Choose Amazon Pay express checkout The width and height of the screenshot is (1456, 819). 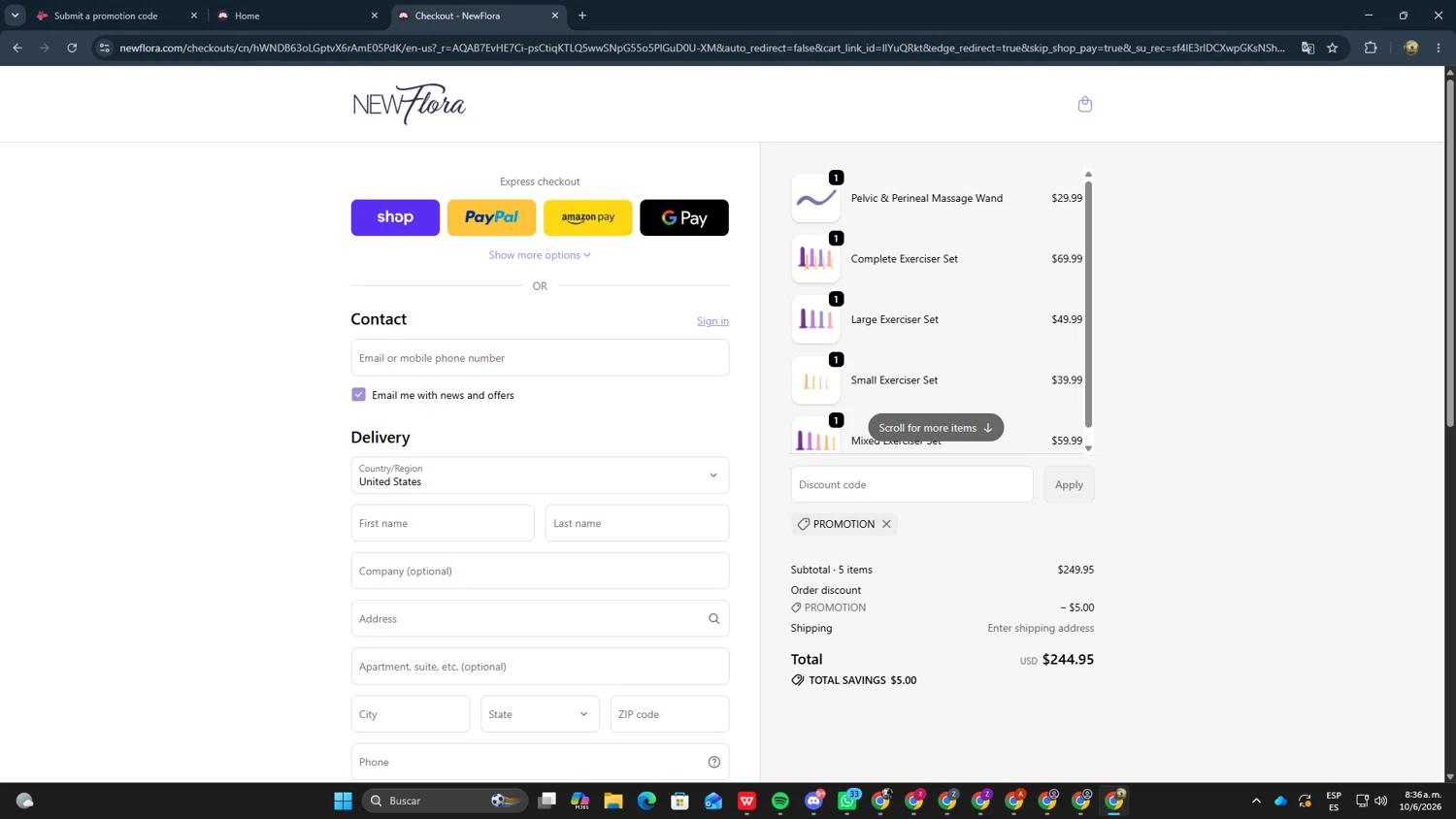point(587,217)
